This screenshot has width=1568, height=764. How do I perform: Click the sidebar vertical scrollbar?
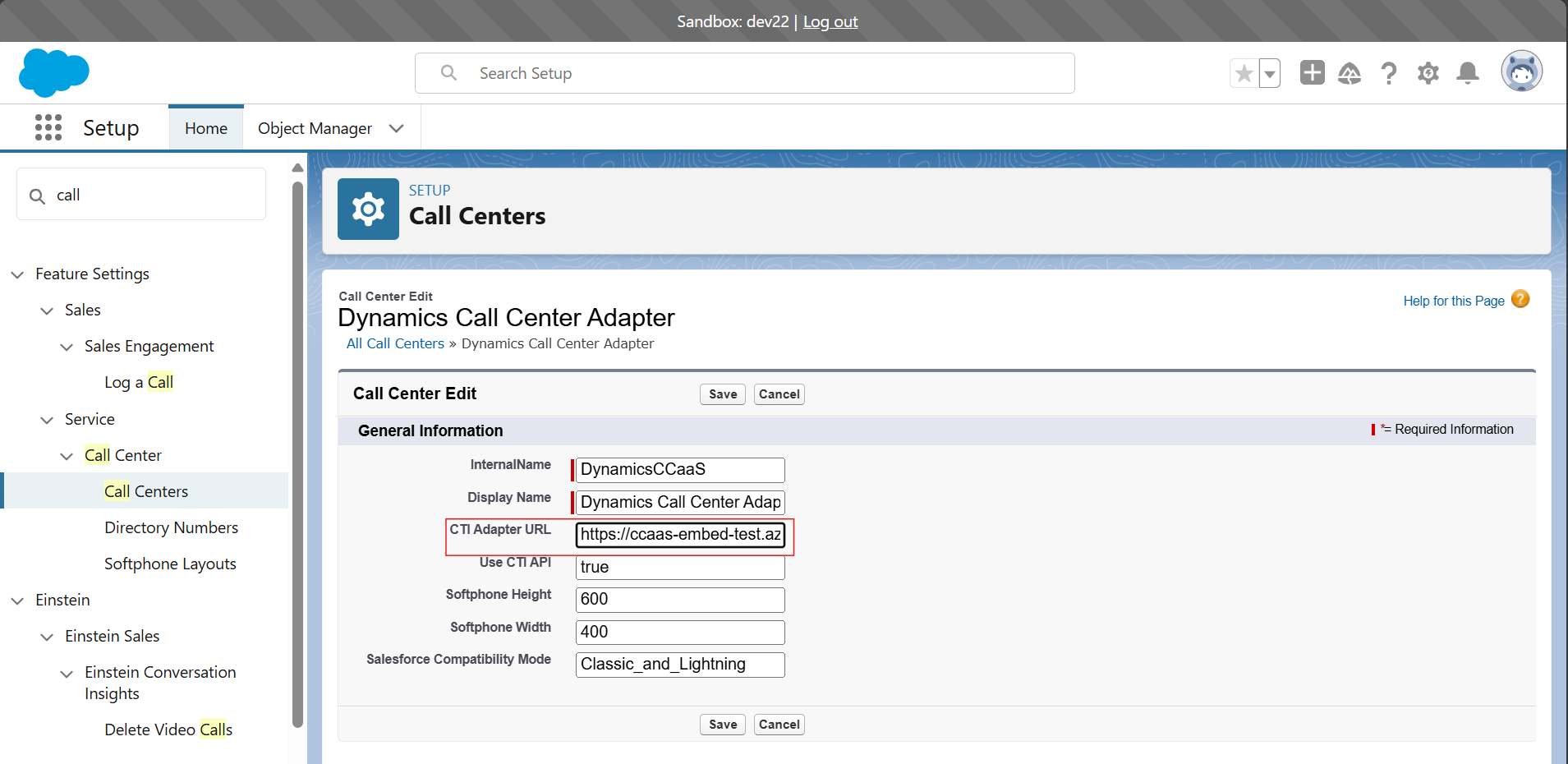click(x=297, y=453)
